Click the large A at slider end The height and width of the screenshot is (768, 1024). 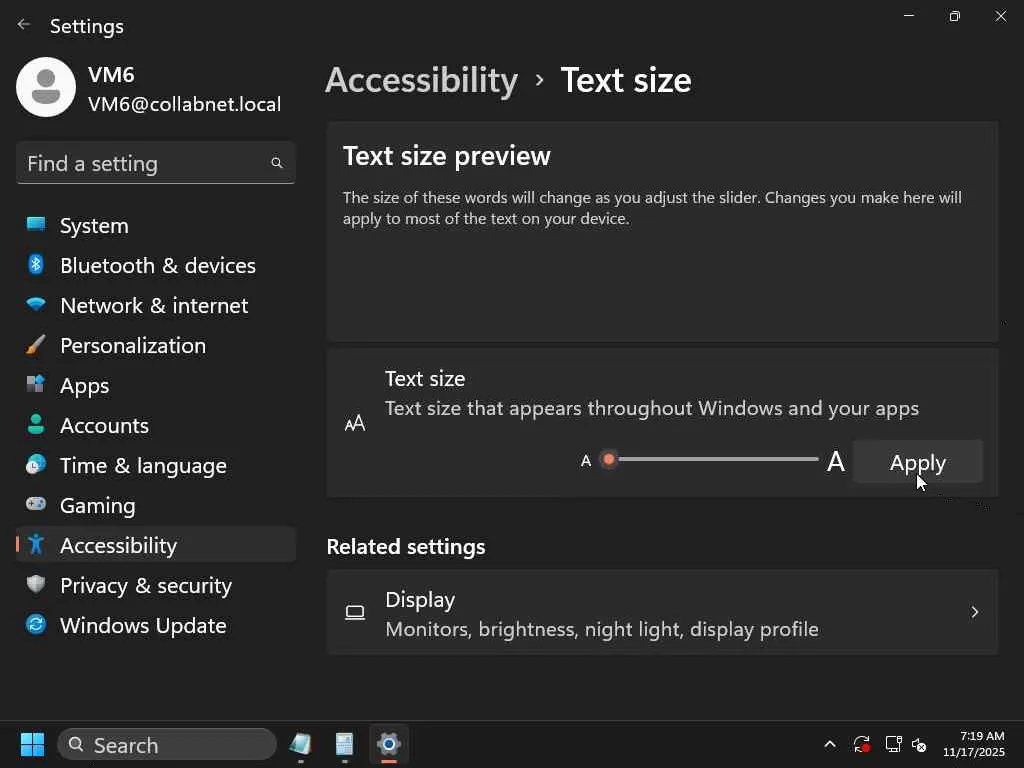click(835, 461)
